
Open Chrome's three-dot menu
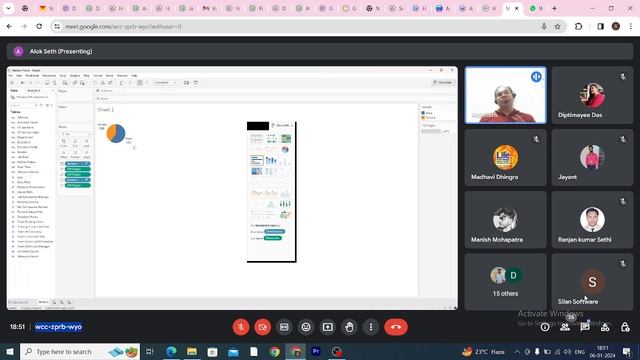point(631,27)
